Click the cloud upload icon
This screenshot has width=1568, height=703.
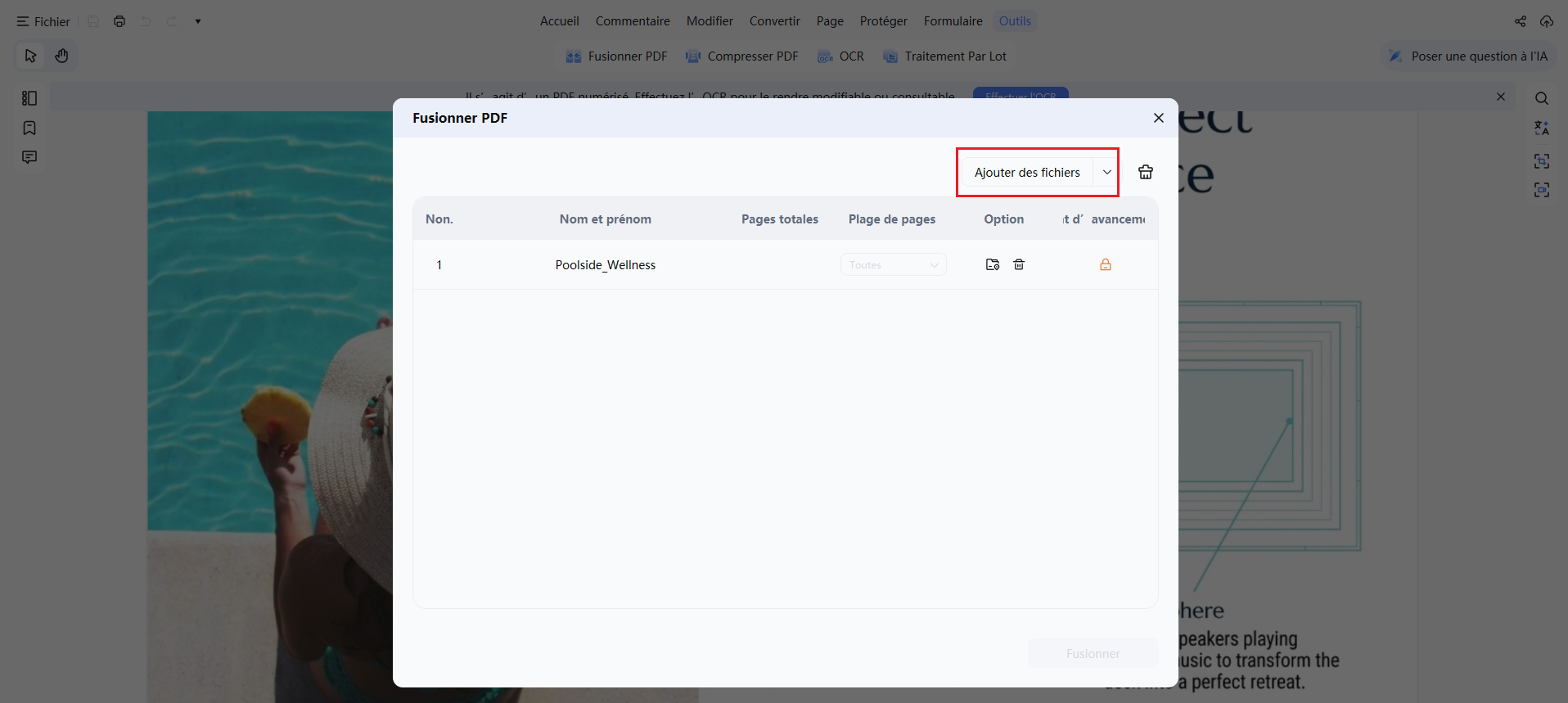point(1547,21)
